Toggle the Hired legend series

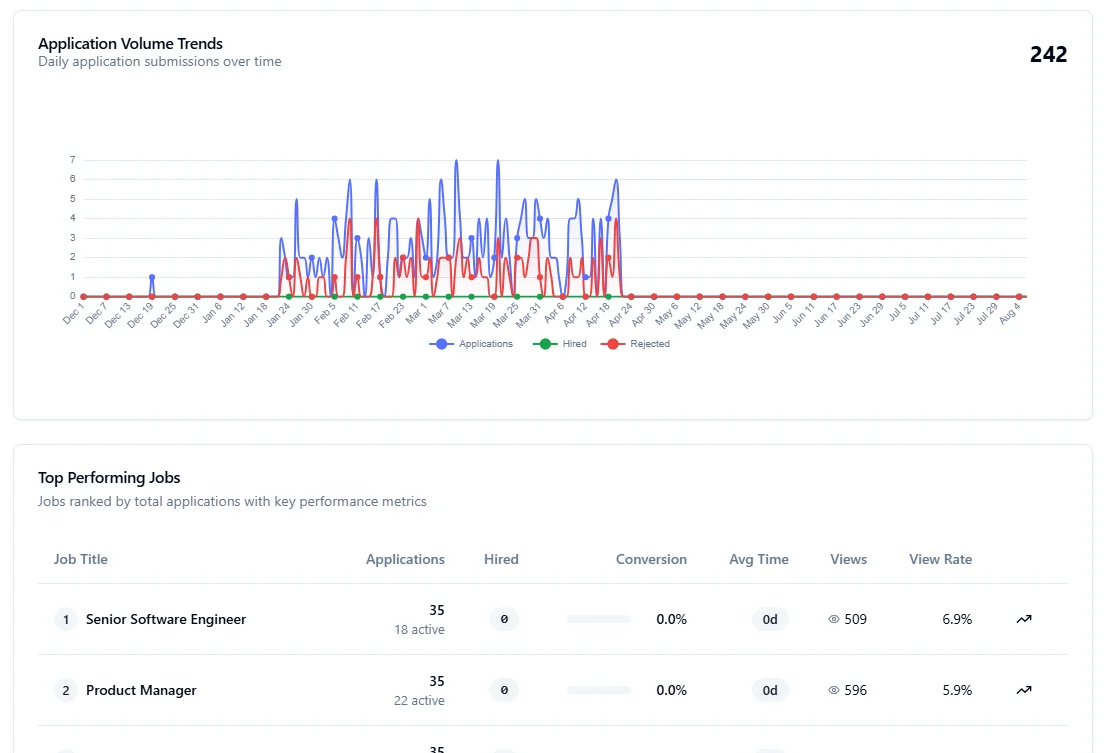tap(560, 344)
